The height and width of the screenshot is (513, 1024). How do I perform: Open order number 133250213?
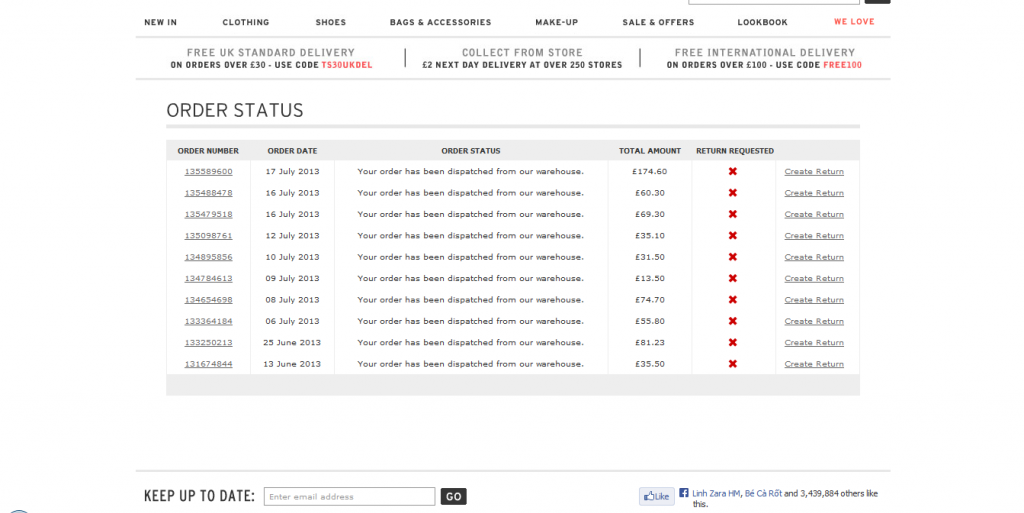point(208,343)
